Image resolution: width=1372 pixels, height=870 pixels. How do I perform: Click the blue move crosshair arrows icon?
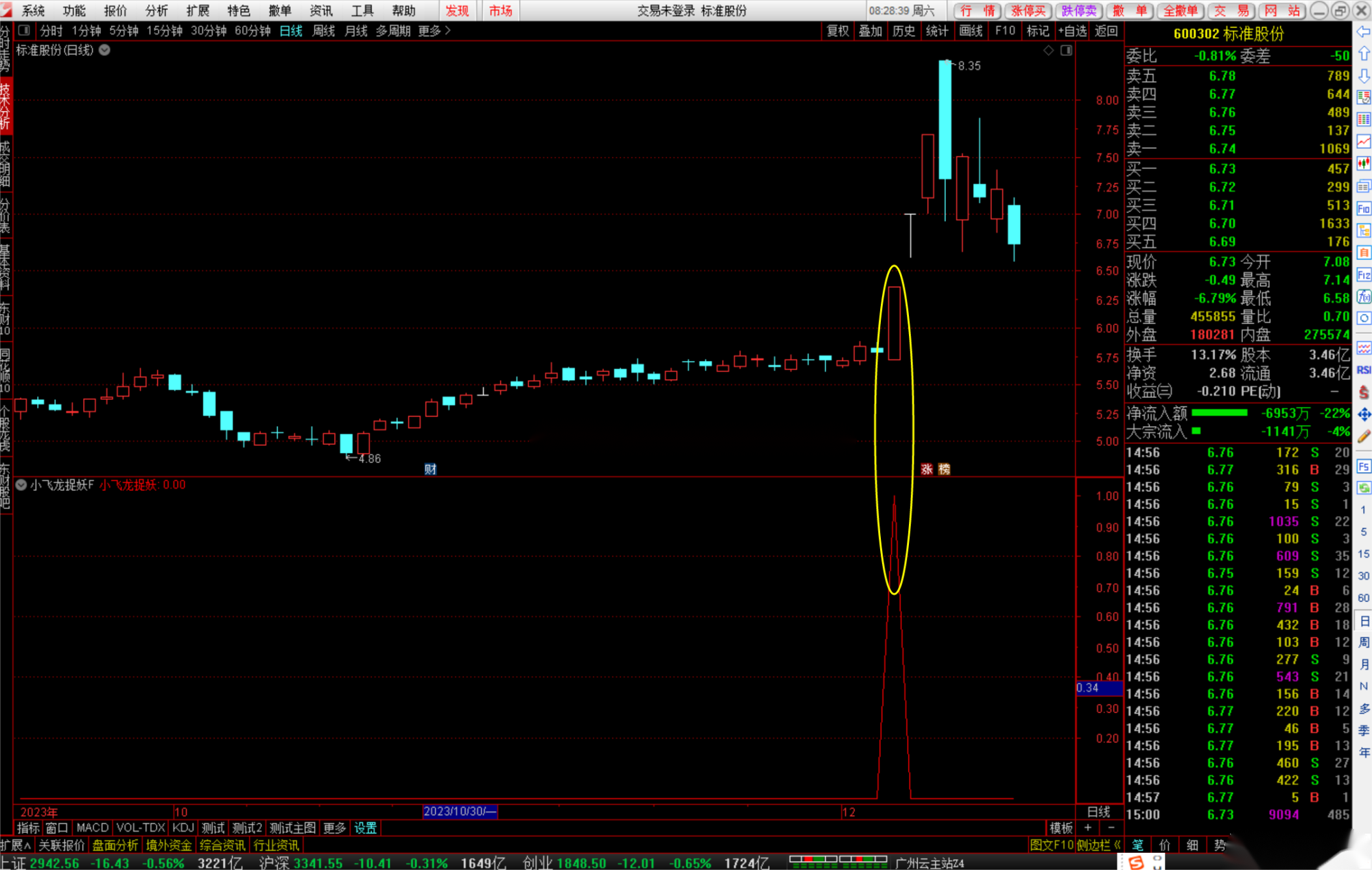(x=1364, y=414)
